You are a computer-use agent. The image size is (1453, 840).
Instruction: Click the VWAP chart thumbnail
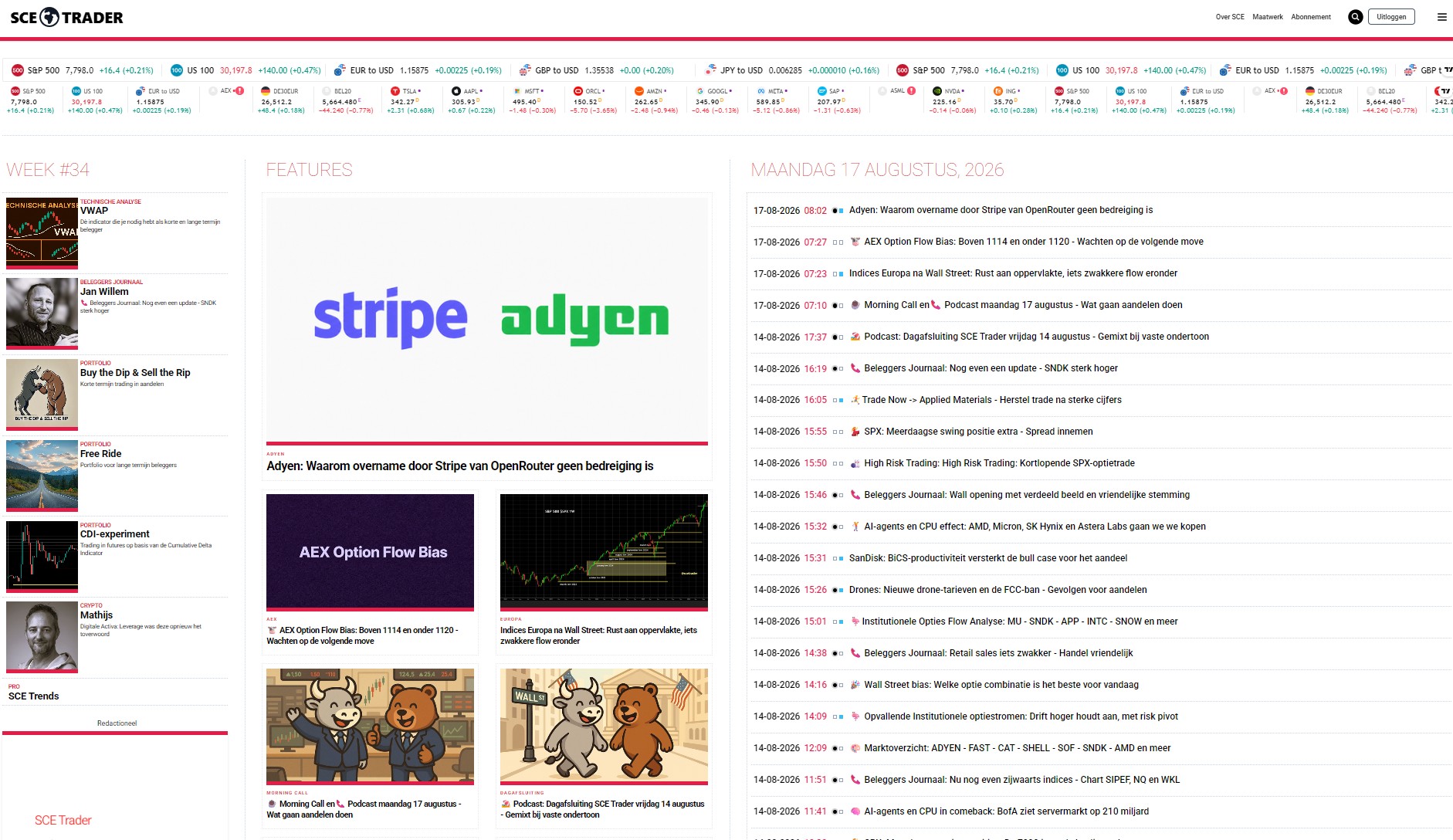(42, 232)
